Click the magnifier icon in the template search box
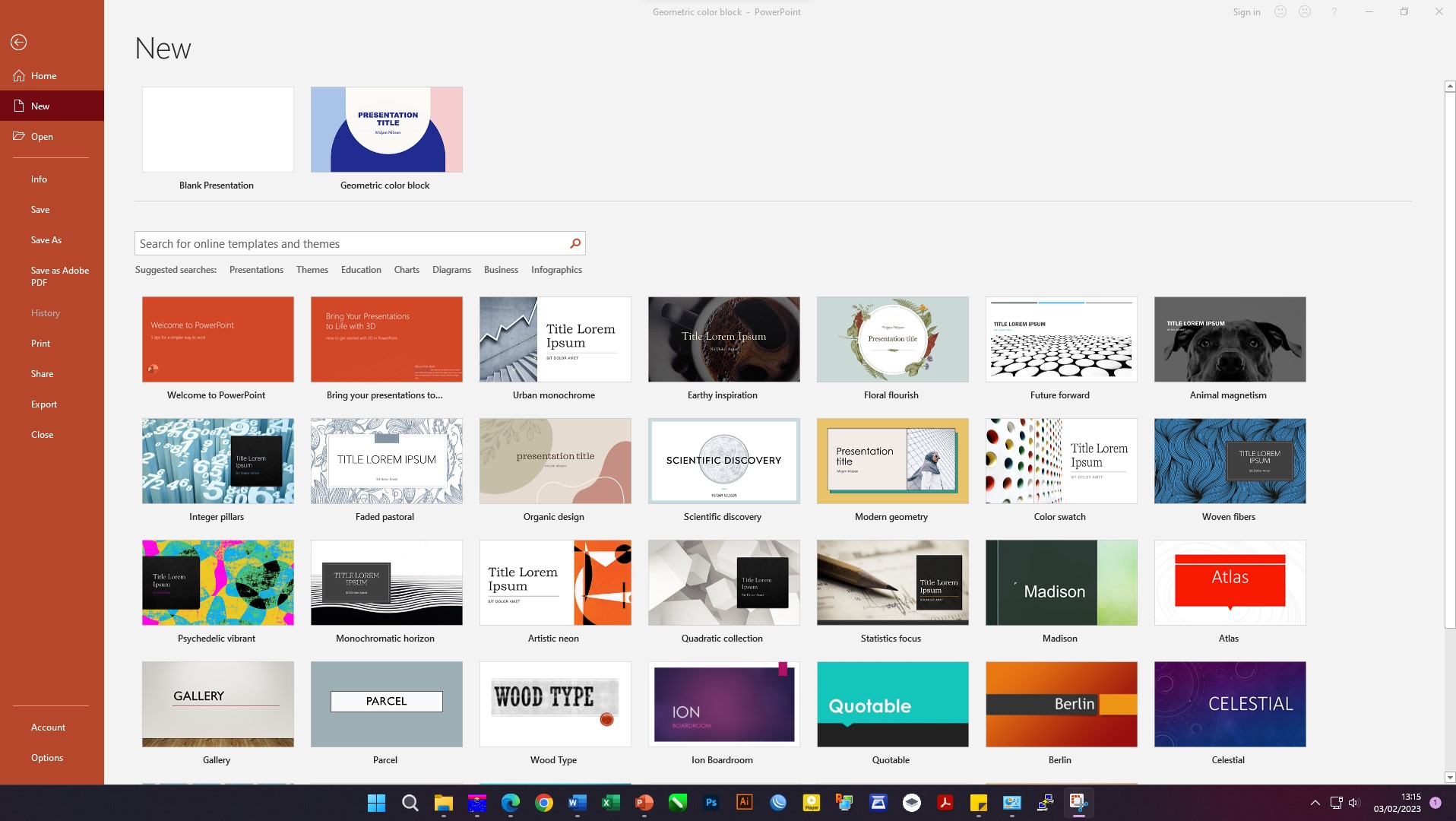1456x821 pixels. coord(575,243)
